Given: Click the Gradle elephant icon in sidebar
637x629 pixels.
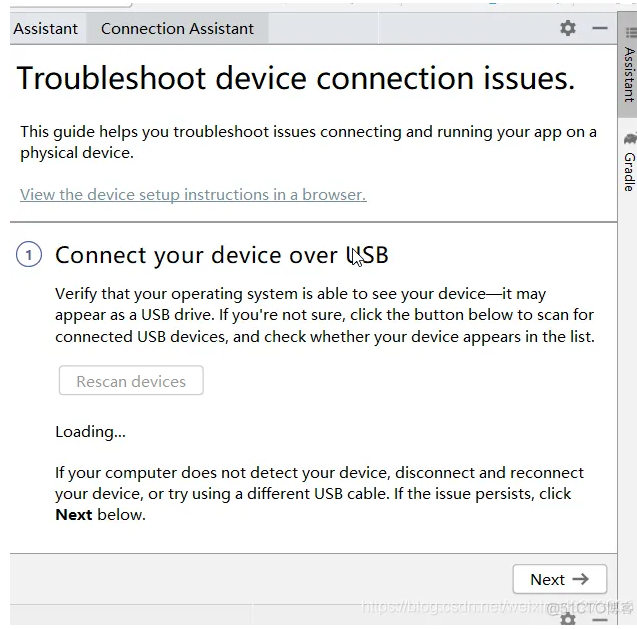Looking at the screenshot, I should (x=629, y=138).
